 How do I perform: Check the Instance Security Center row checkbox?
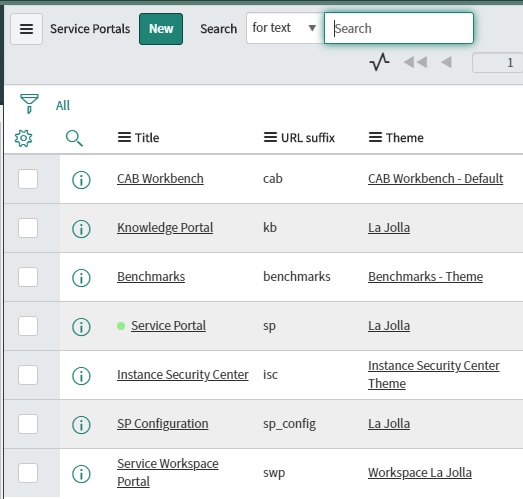coord(28,375)
